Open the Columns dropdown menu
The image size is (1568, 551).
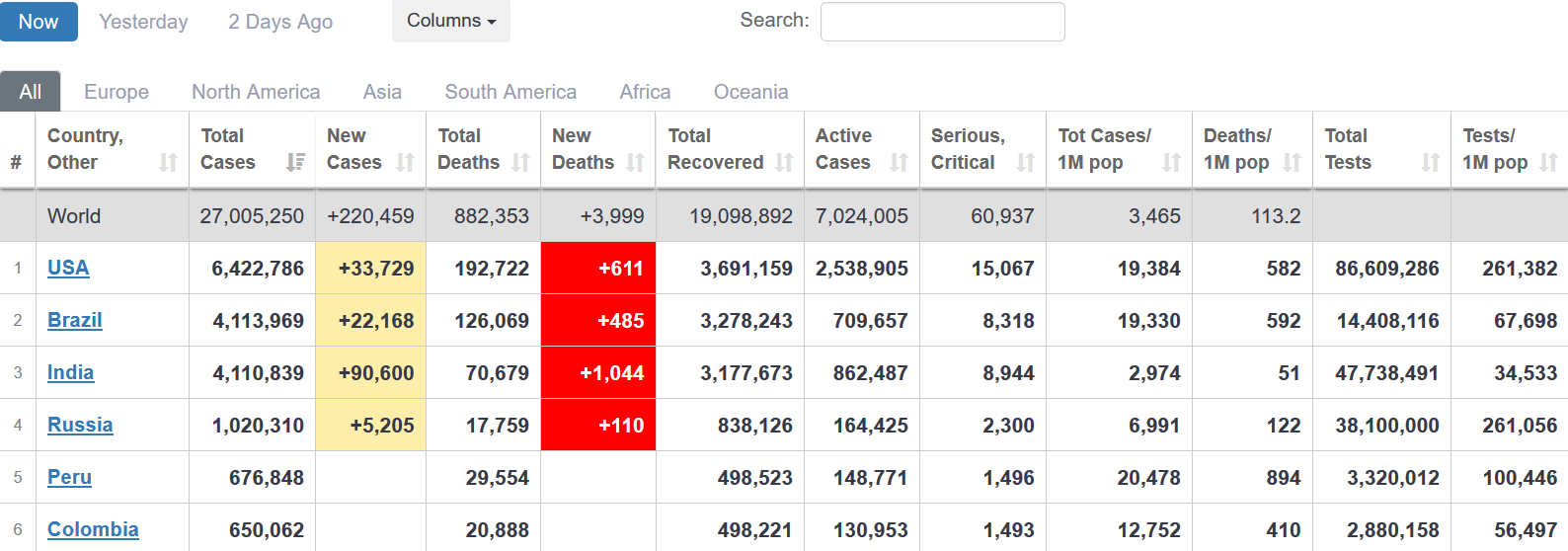[x=450, y=21]
